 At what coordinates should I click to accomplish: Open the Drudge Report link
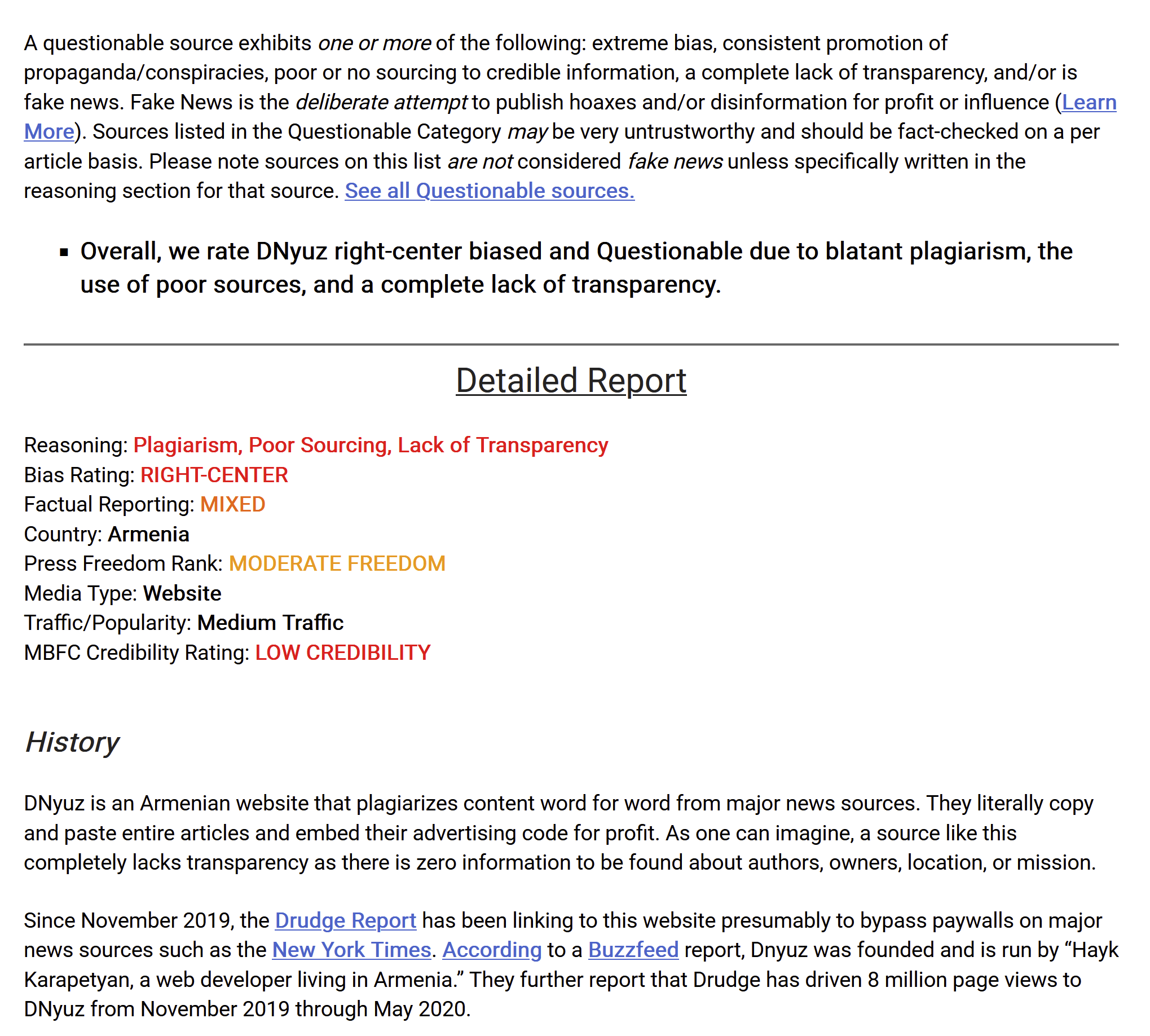click(x=345, y=920)
